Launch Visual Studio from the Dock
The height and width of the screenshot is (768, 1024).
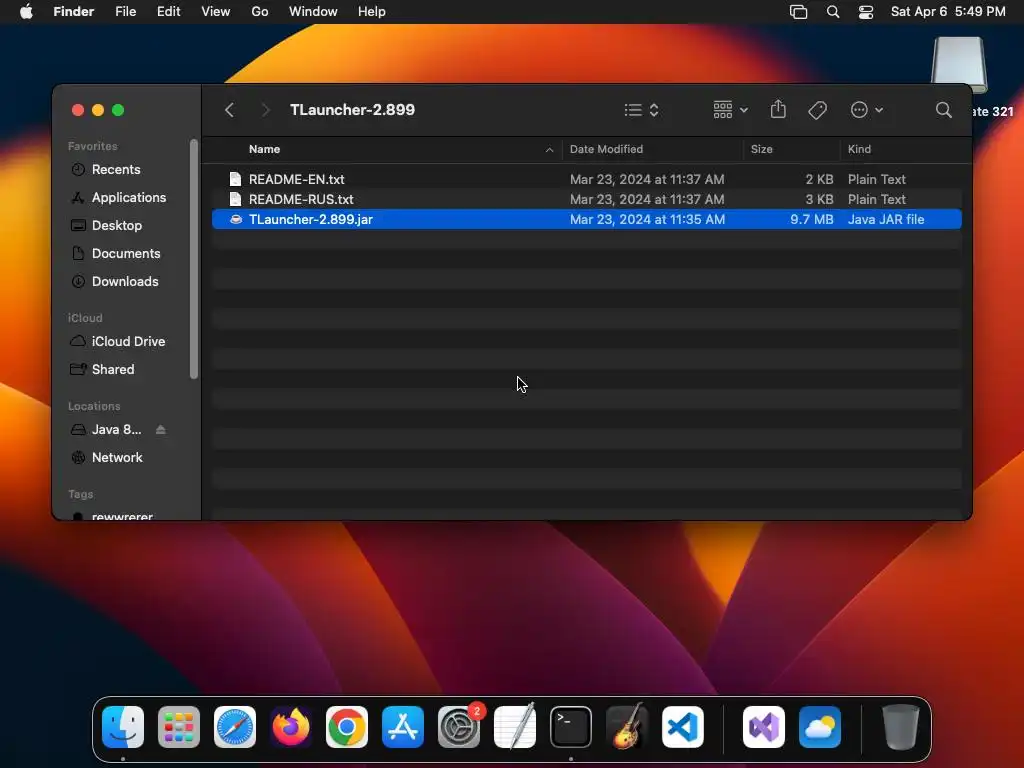[x=764, y=727]
